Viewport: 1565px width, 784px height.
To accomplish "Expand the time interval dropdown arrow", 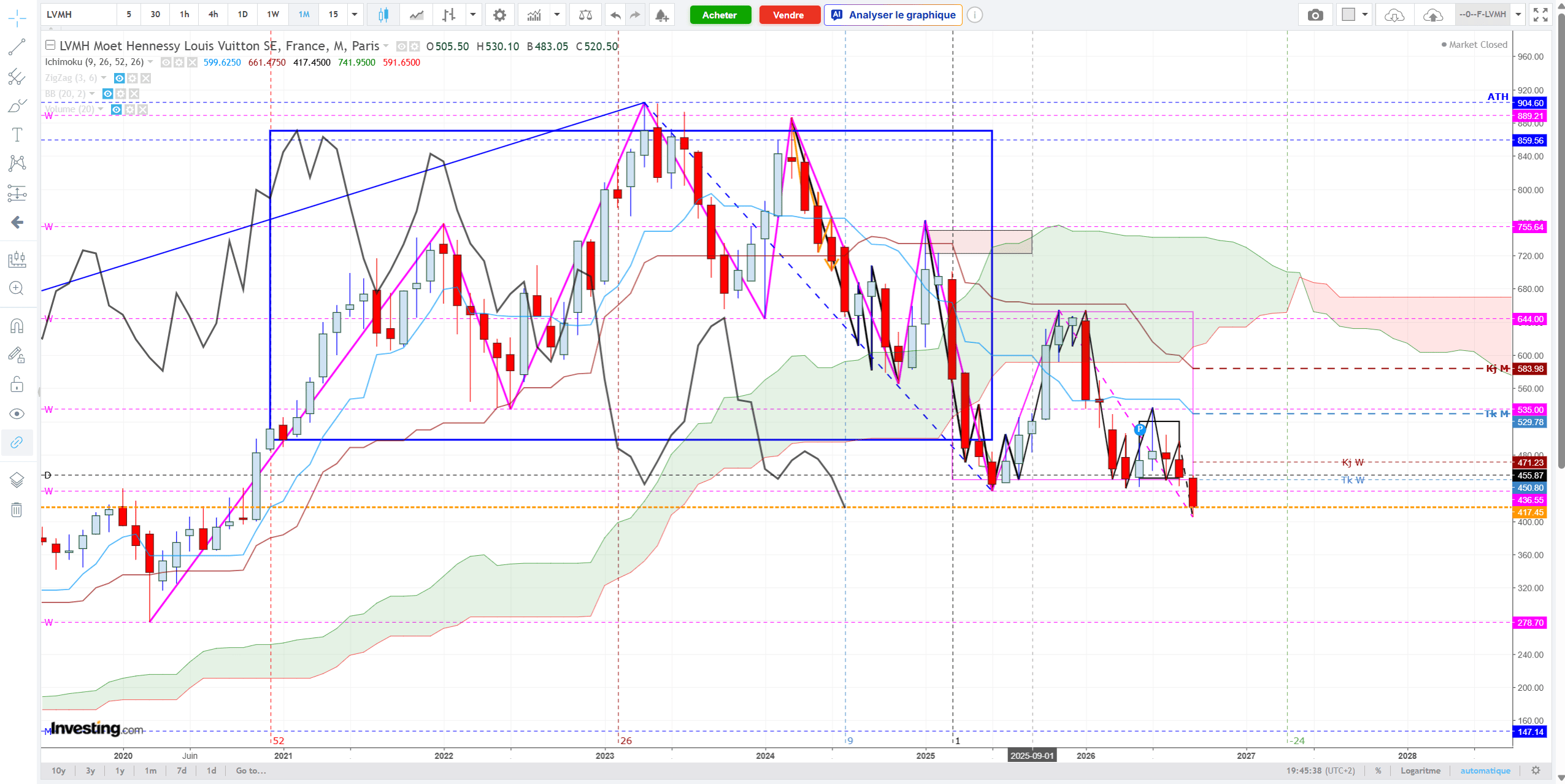I will [x=355, y=14].
